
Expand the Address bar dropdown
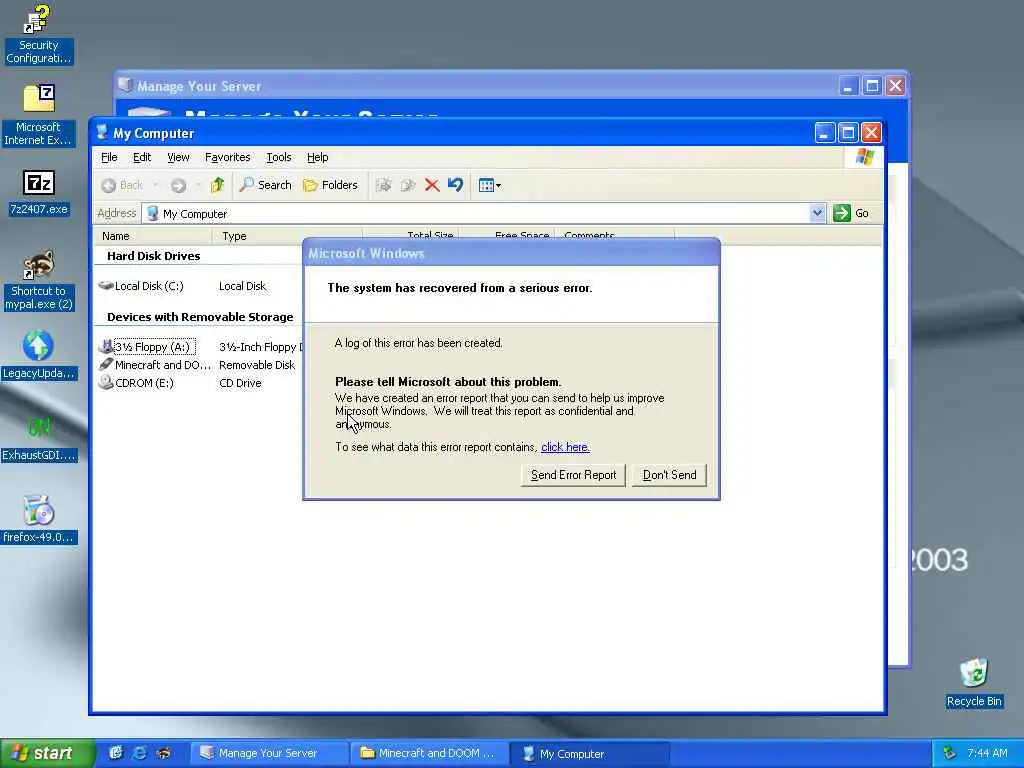817,213
